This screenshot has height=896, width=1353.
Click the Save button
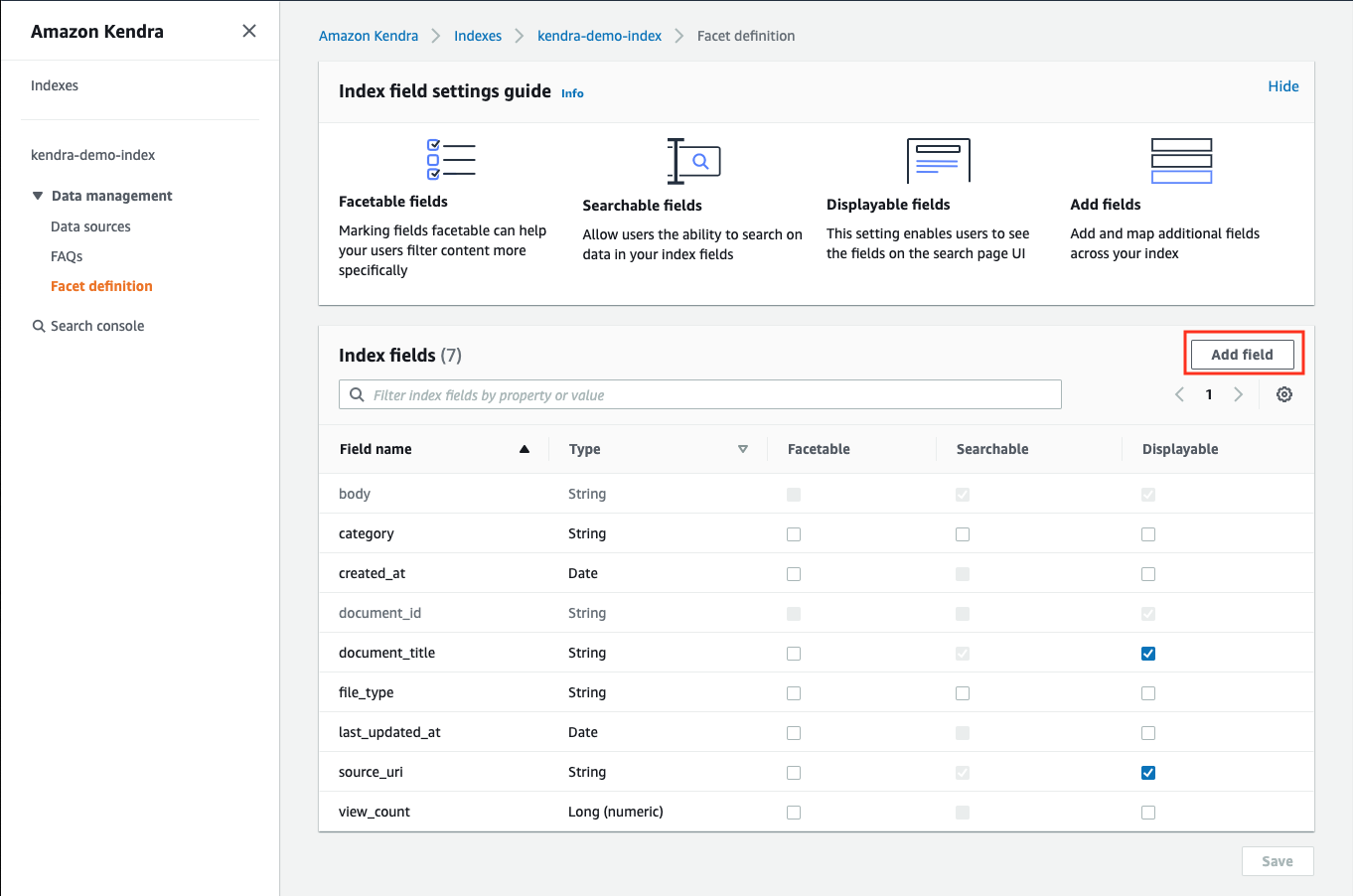click(1278, 861)
